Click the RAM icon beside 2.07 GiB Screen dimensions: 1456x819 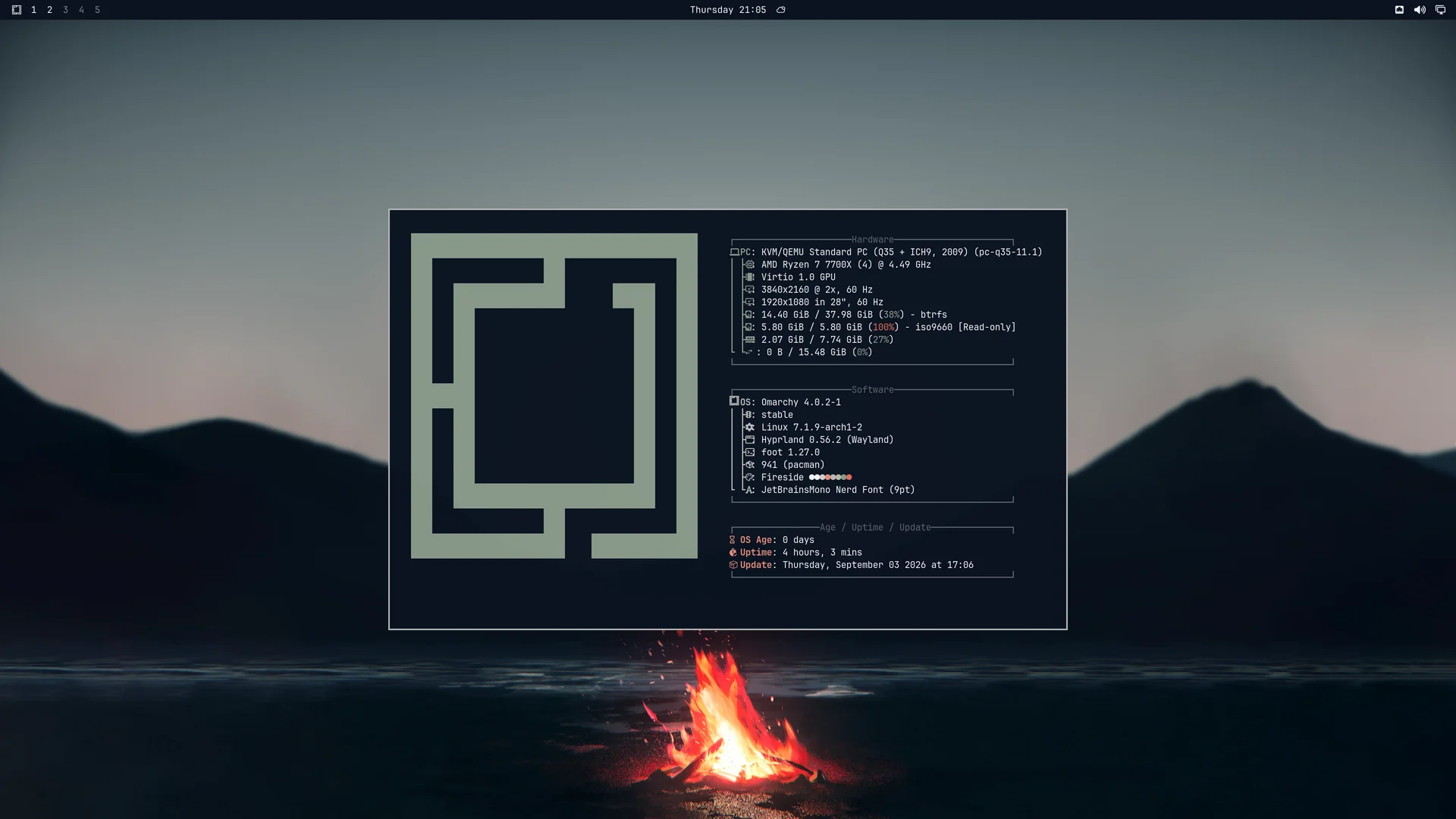pos(750,340)
